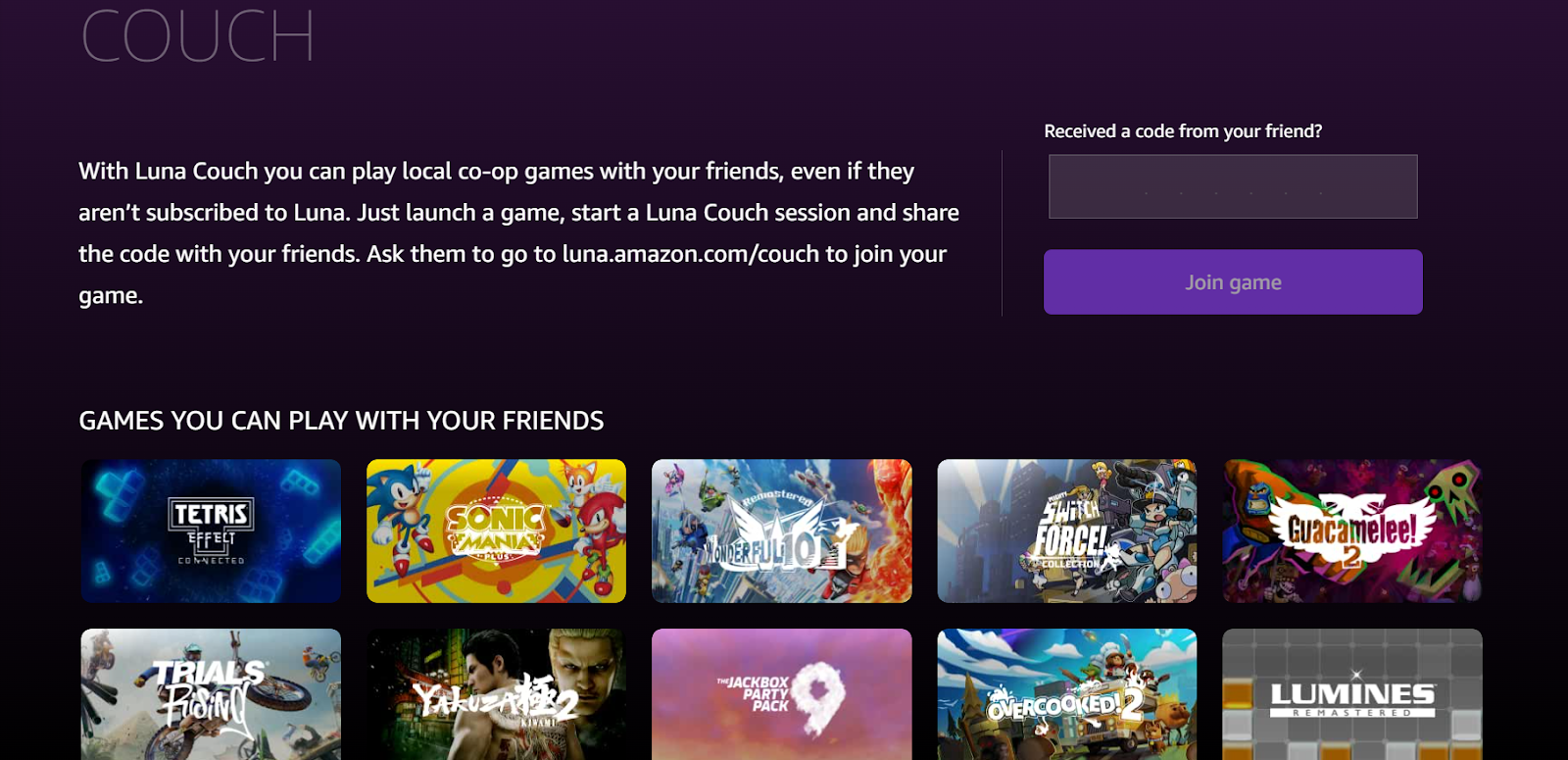This screenshot has width=1568, height=760.
Task: Open the Sonic Mania Plus game tile
Action: [496, 531]
